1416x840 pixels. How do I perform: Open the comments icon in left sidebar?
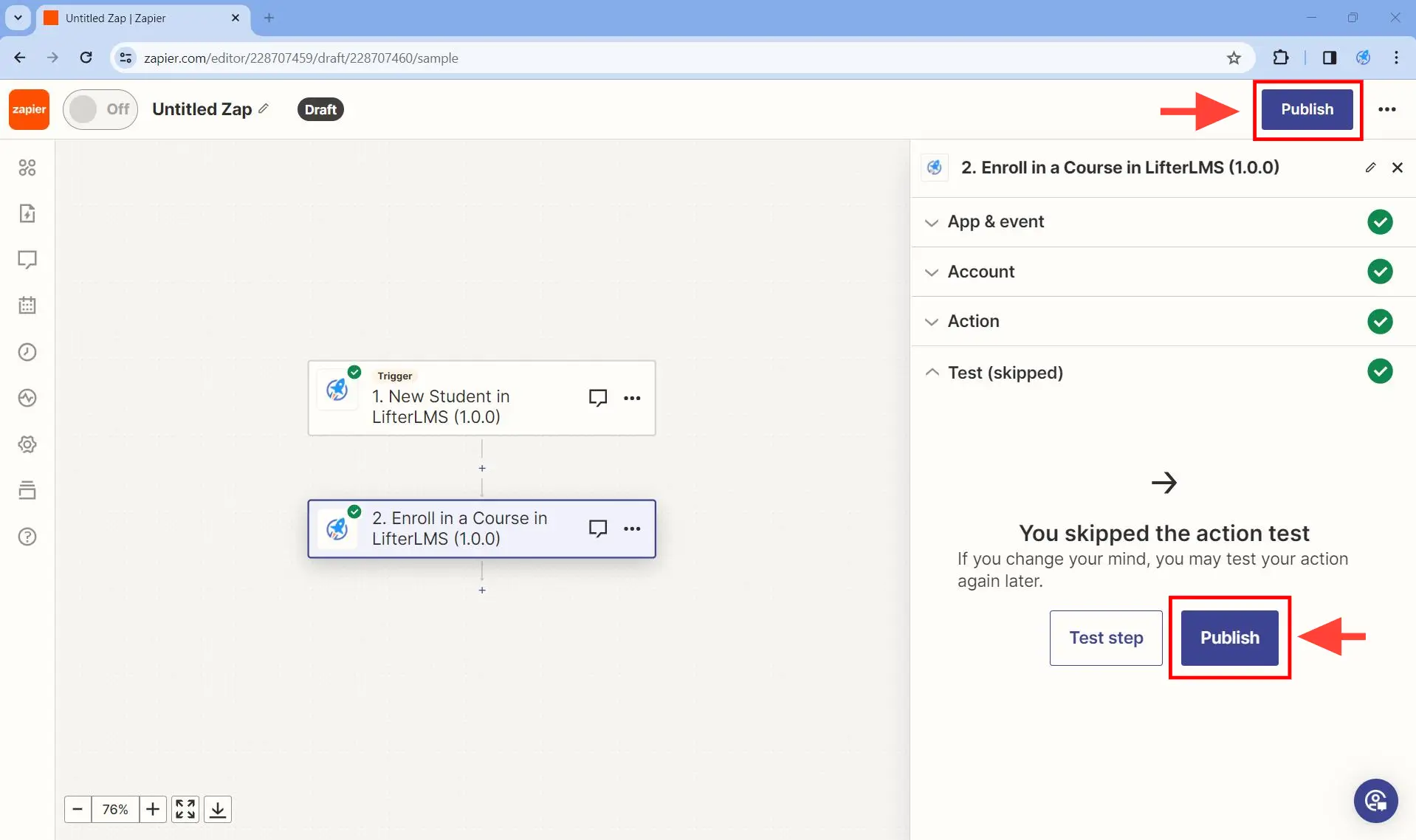click(x=27, y=259)
